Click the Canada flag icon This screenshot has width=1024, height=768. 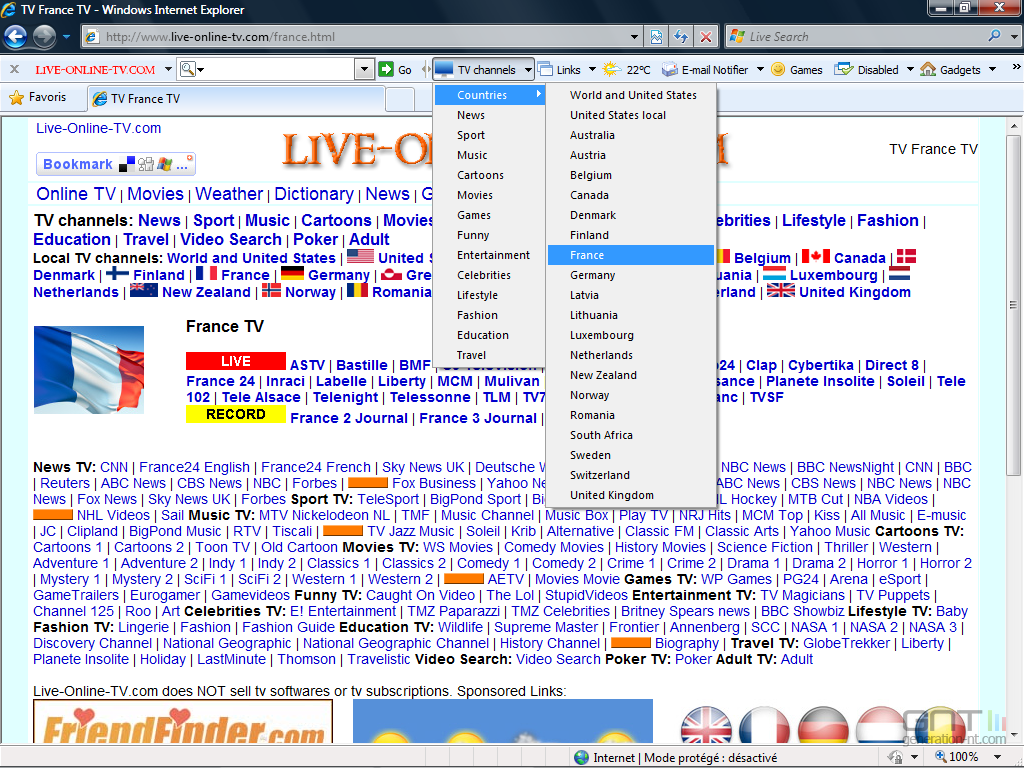coord(816,257)
